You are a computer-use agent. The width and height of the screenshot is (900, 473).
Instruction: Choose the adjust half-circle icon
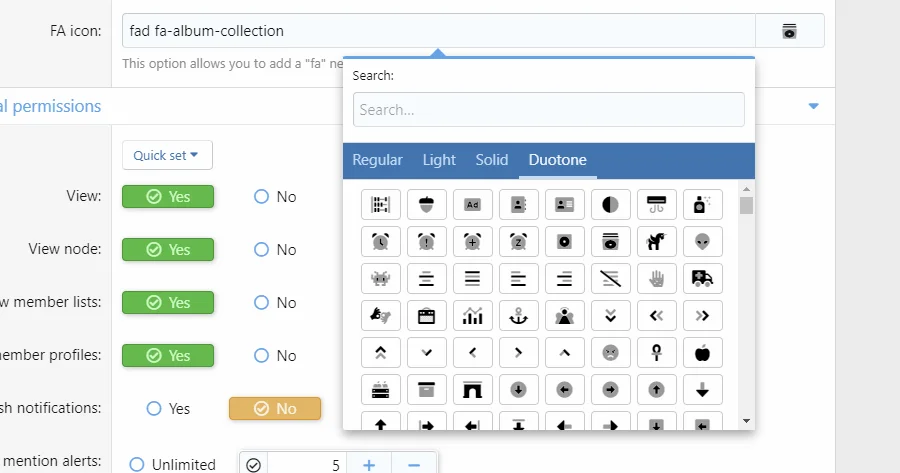[x=610, y=205]
